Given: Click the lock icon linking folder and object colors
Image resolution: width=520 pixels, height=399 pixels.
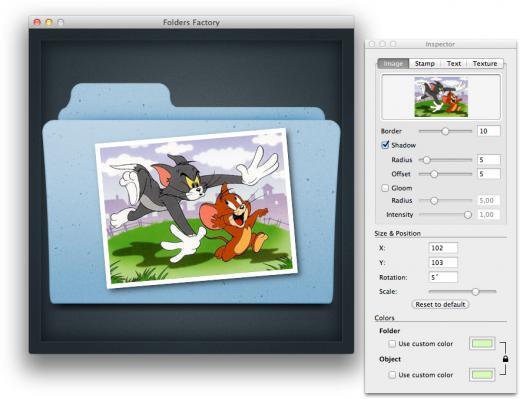Looking at the screenshot, I should click(x=505, y=359).
